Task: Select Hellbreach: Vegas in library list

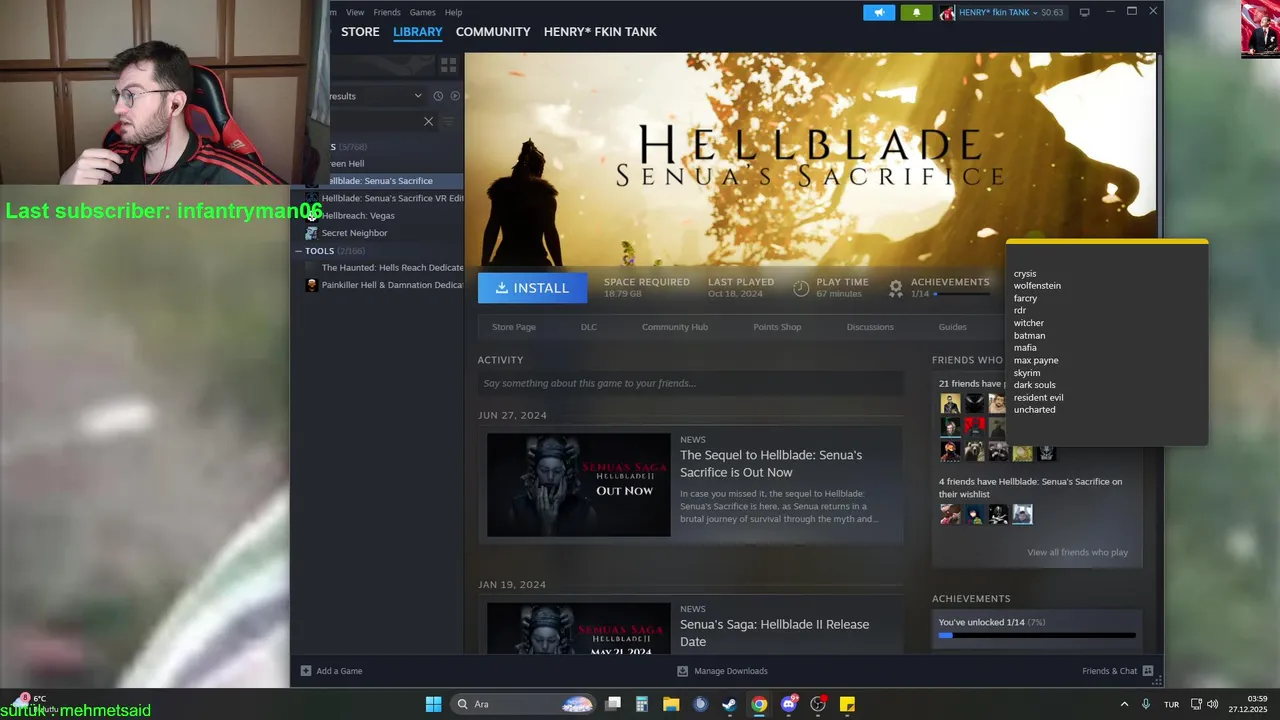Action: tap(358, 215)
